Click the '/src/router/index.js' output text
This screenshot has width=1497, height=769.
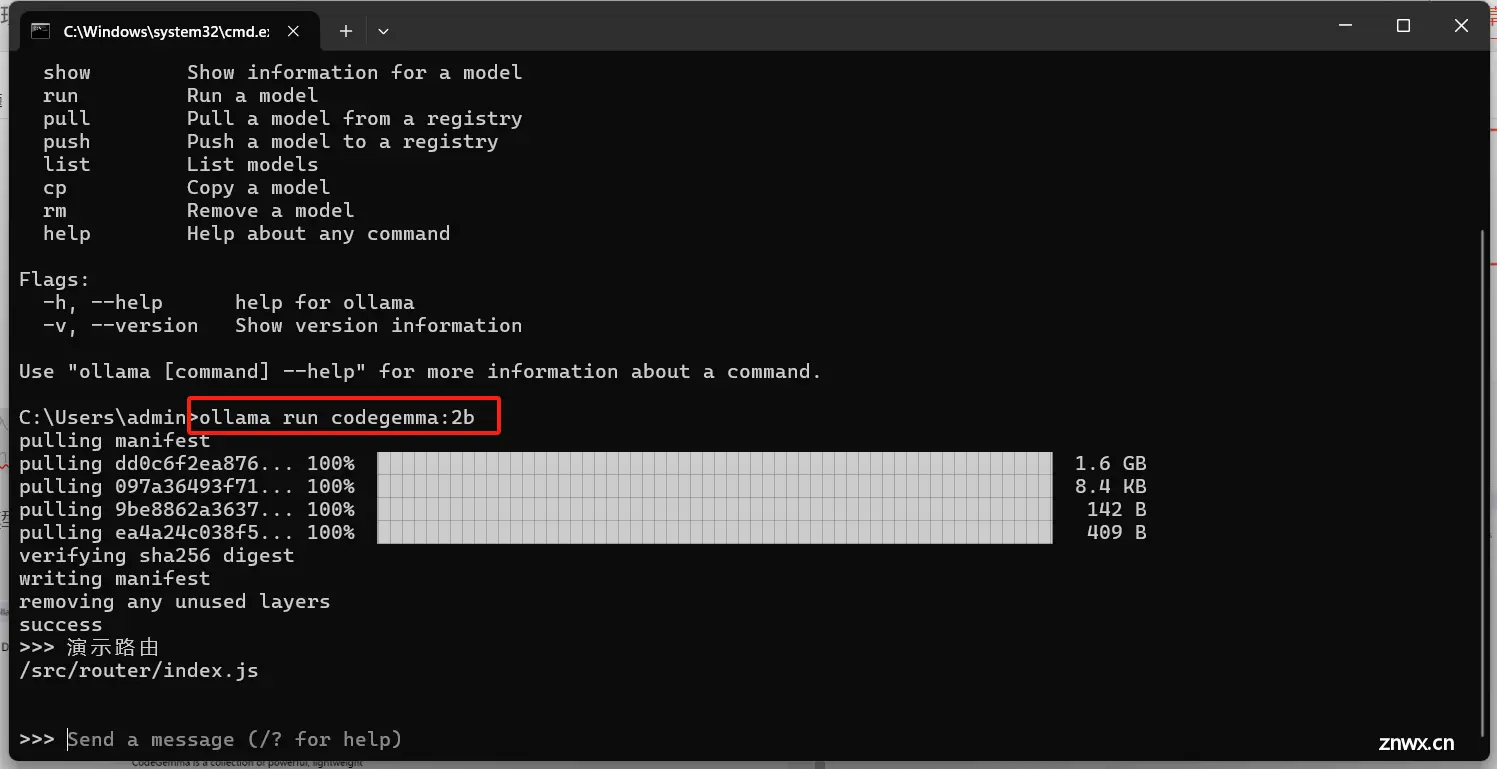pos(139,670)
